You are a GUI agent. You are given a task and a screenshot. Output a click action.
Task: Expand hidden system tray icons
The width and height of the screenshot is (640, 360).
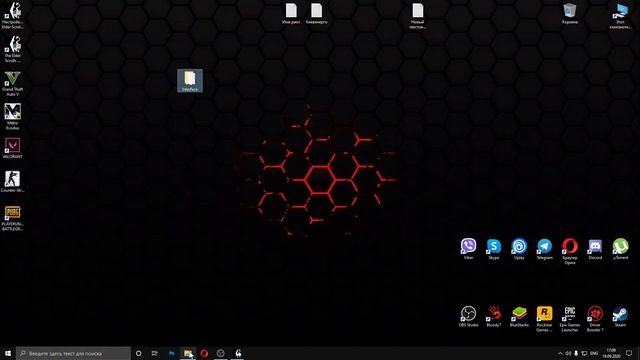tap(560, 353)
